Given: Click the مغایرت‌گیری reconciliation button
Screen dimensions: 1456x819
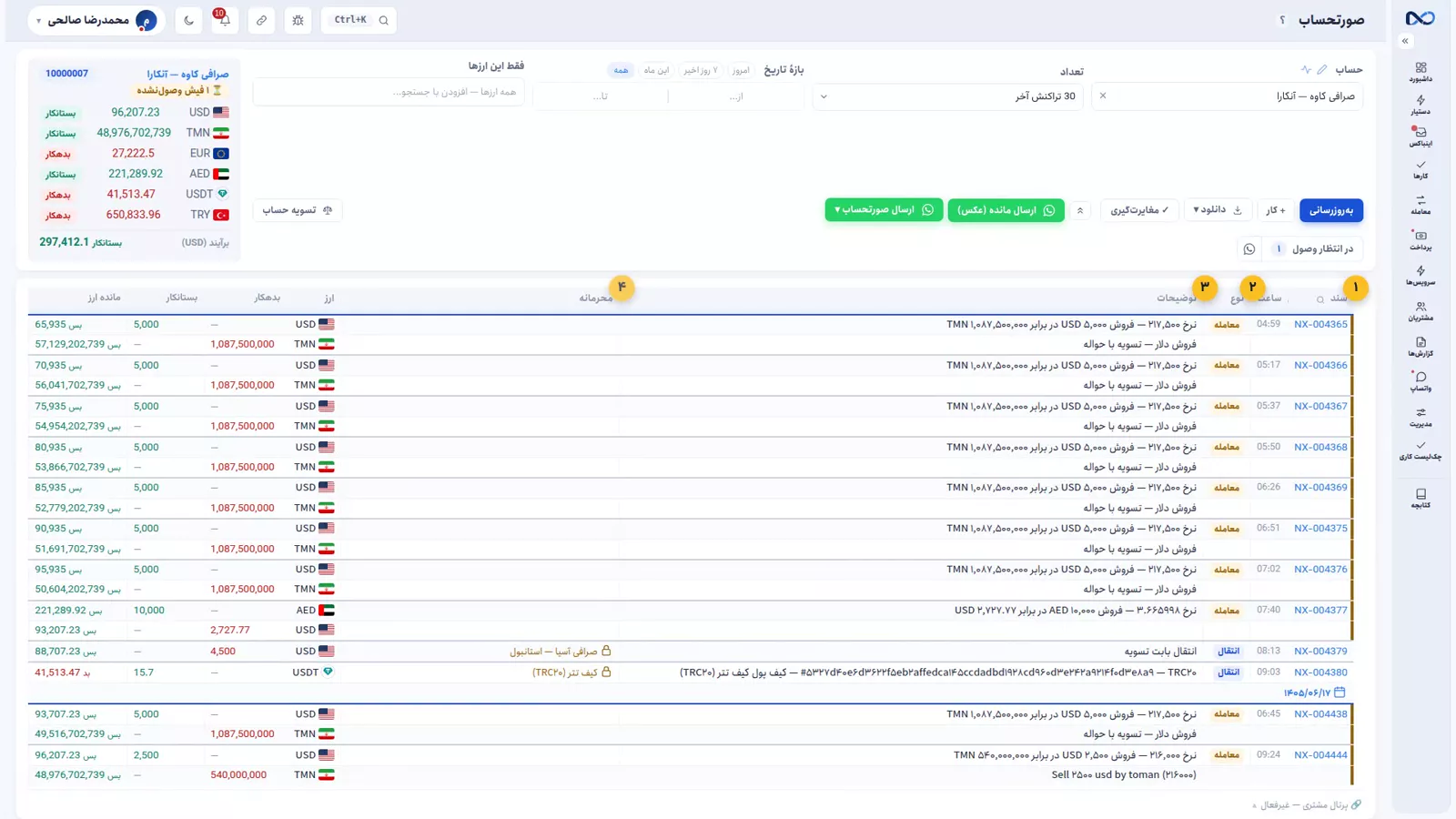Looking at the screenshot, I should (x=1139, y=210).
